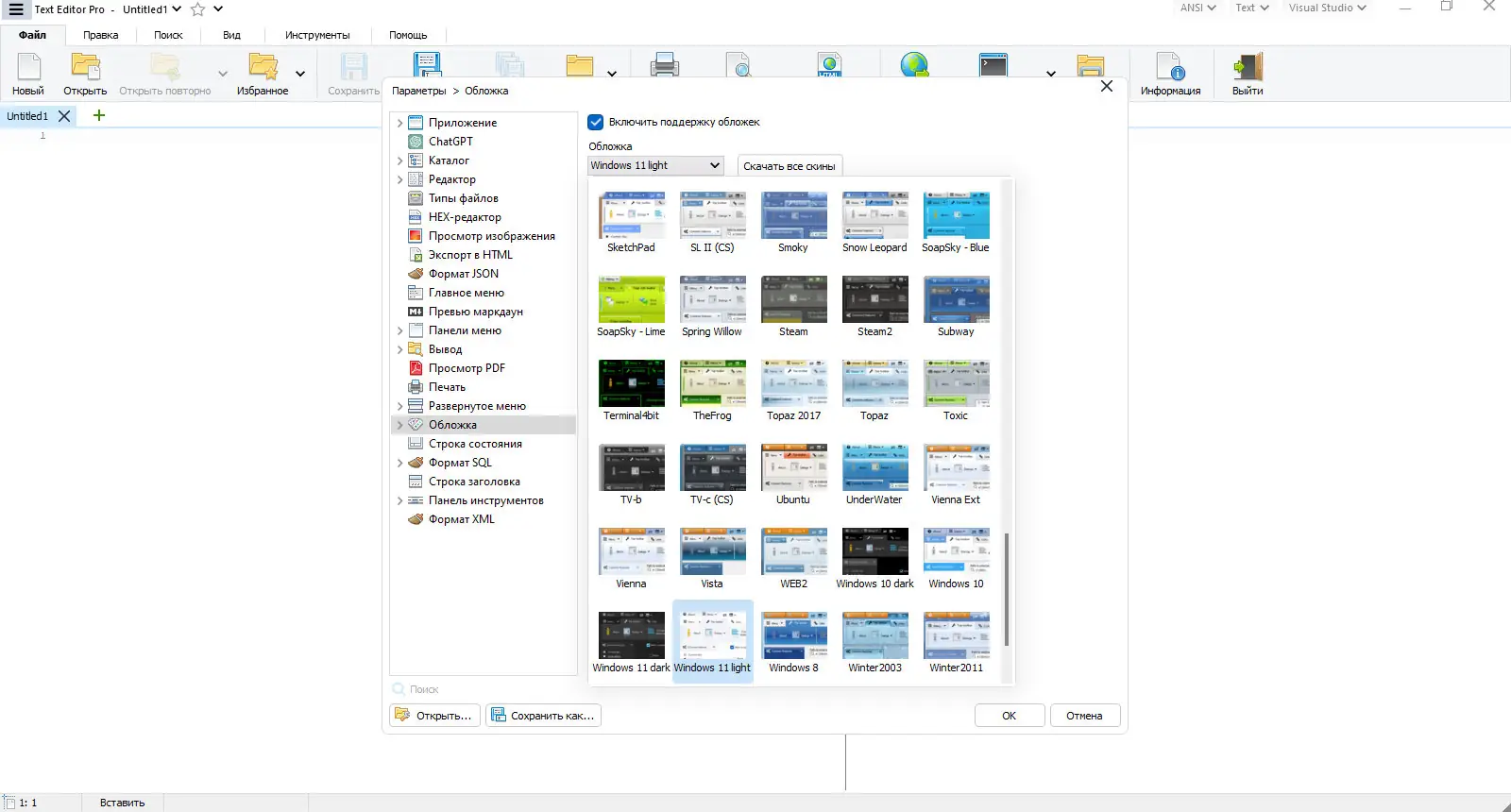Toggle Включить поддержку обложек checkbox
1511x812 pixels.
click(596, 122)
